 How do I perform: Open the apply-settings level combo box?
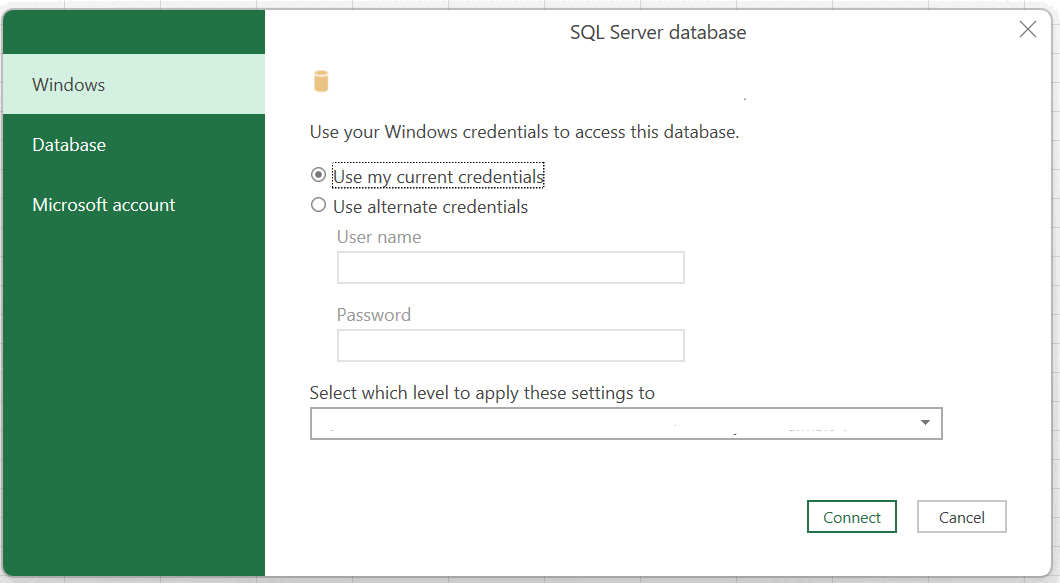625,422
